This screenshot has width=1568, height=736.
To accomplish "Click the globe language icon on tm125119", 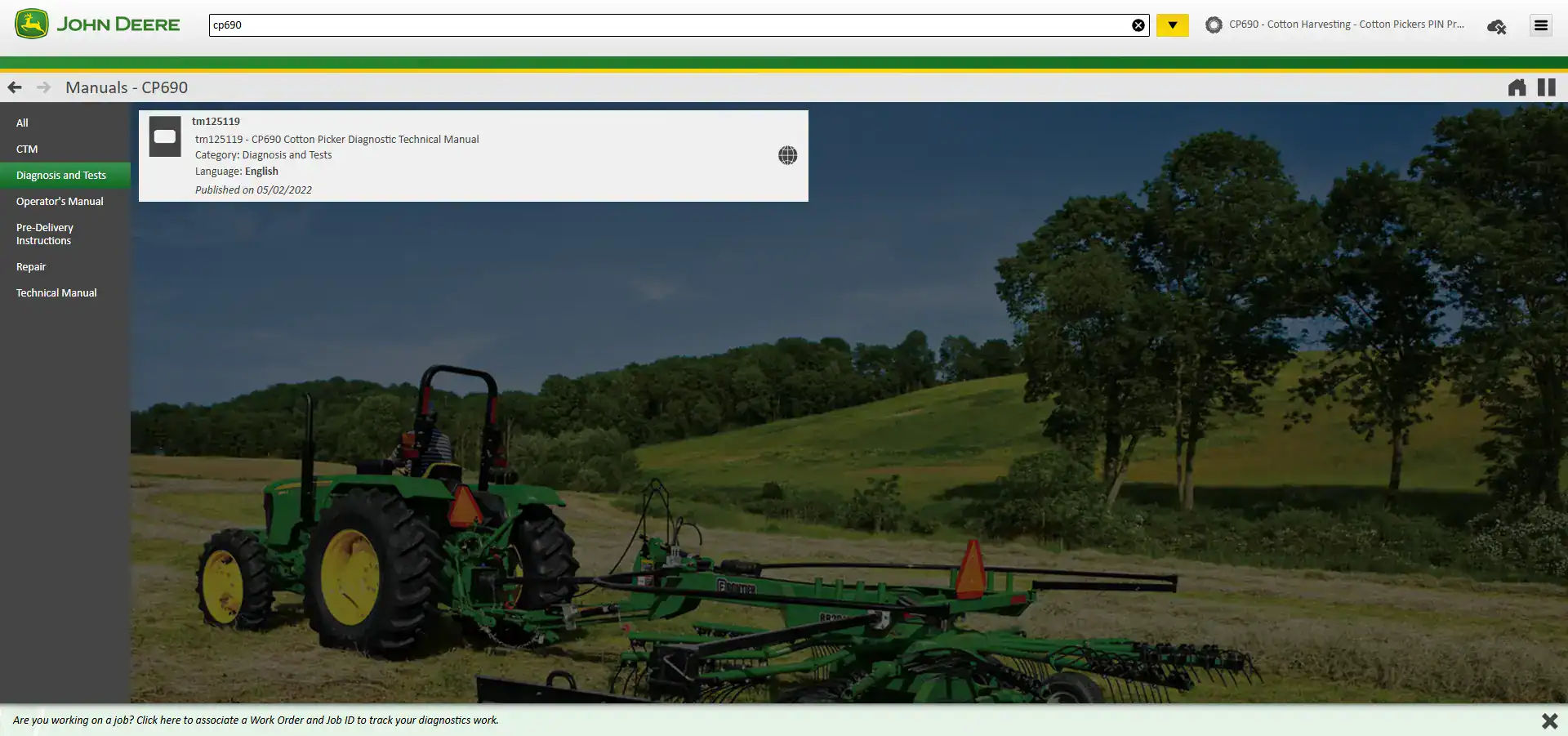I will (787, 155).
